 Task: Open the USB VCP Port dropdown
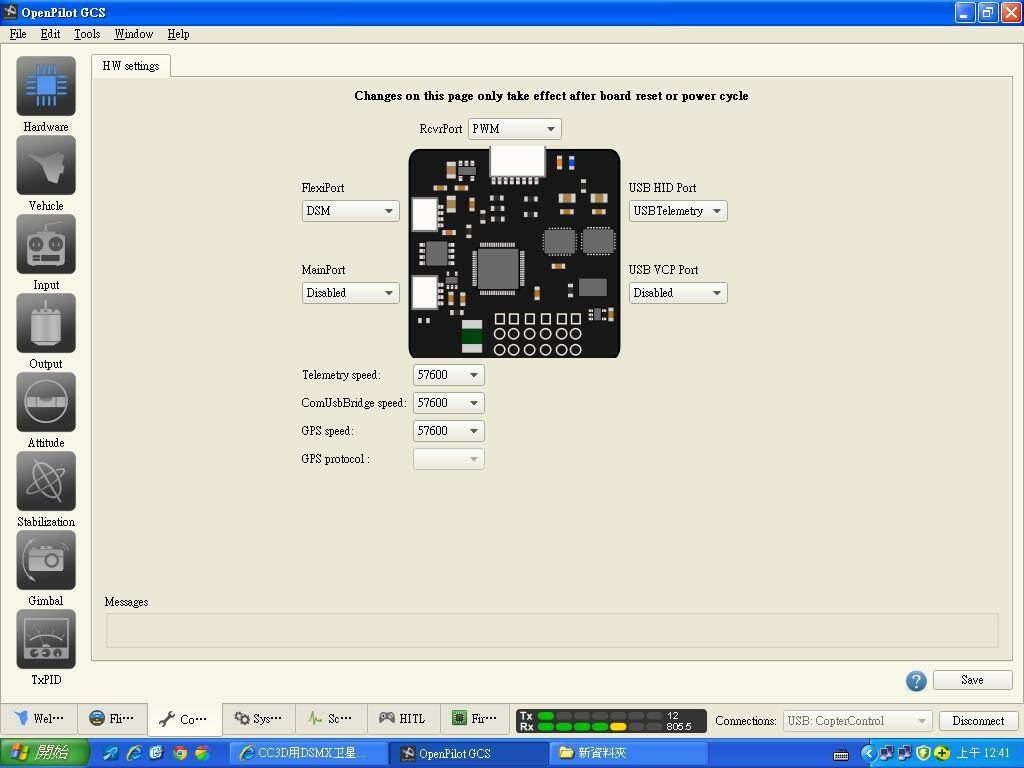click(678, 293)
